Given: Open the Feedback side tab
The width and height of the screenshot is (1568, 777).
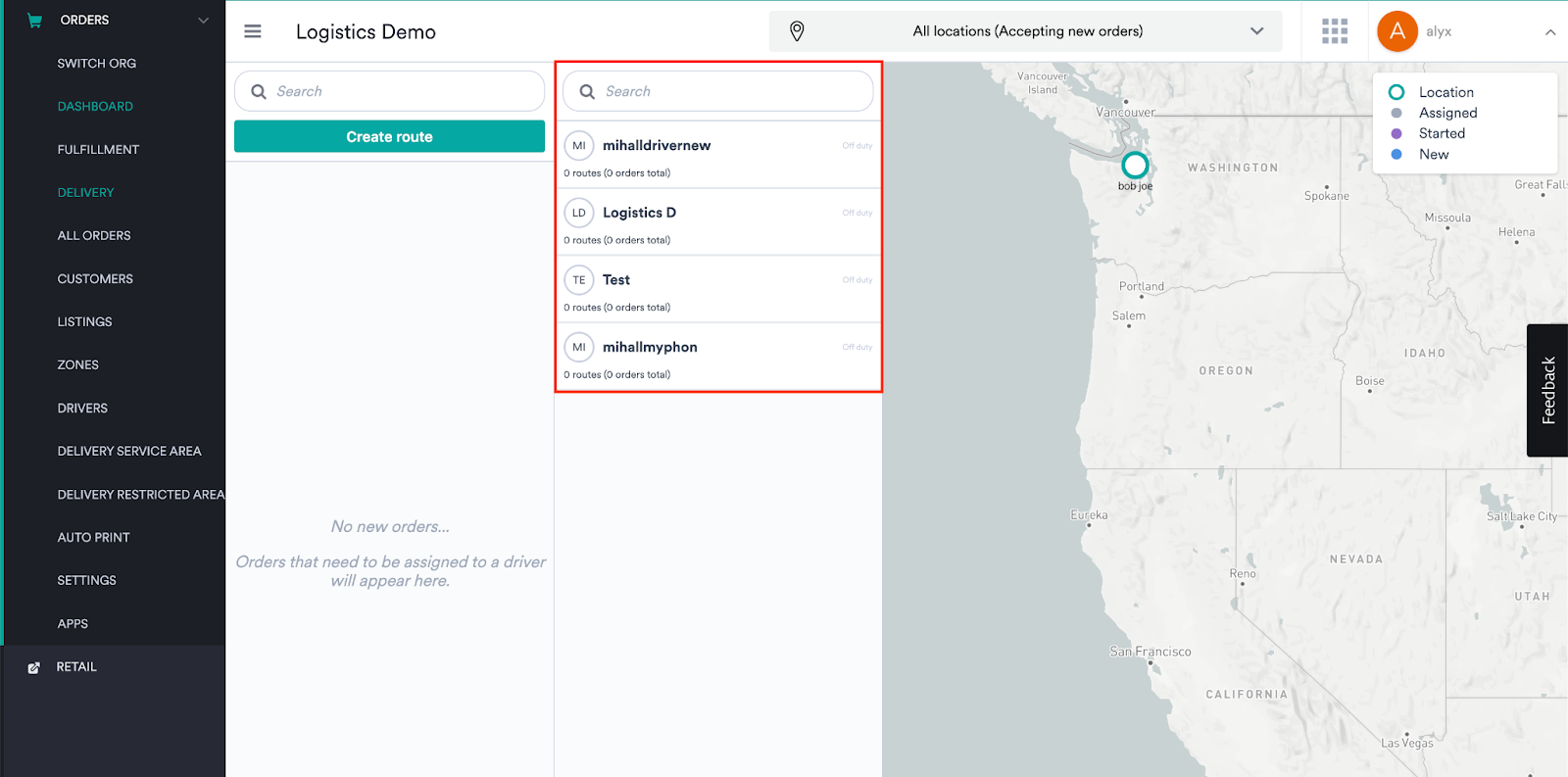Looking at the screenshot, I should 1548,390.
